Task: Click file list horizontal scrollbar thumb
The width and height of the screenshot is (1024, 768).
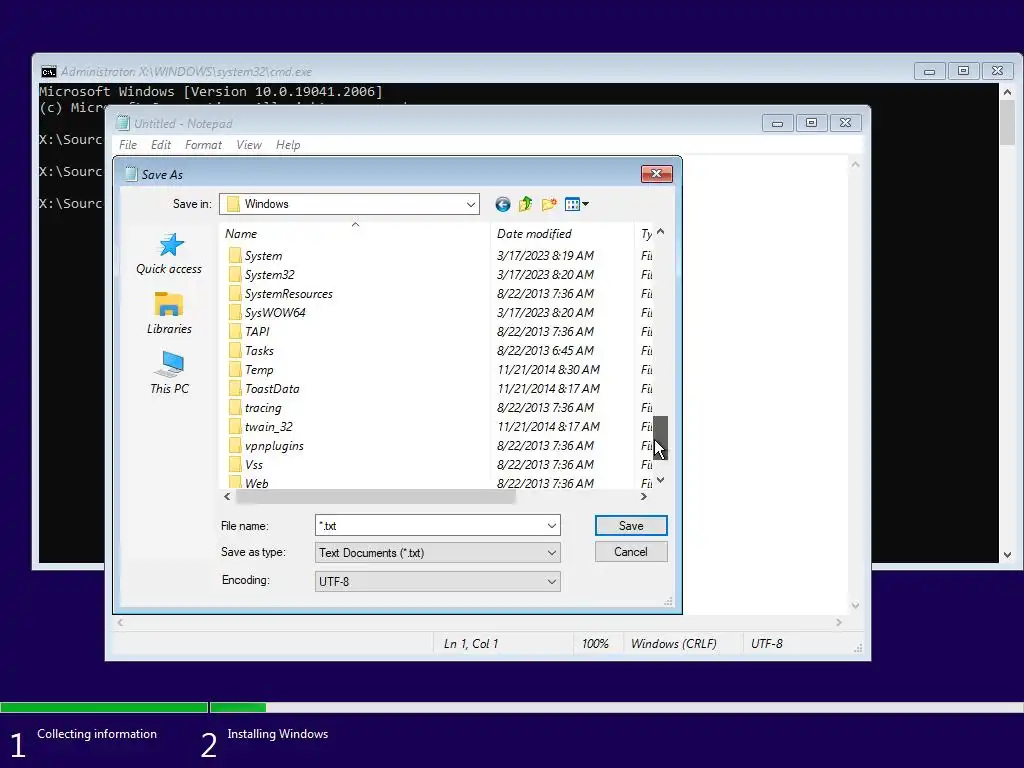Action: tap(376, 497)
